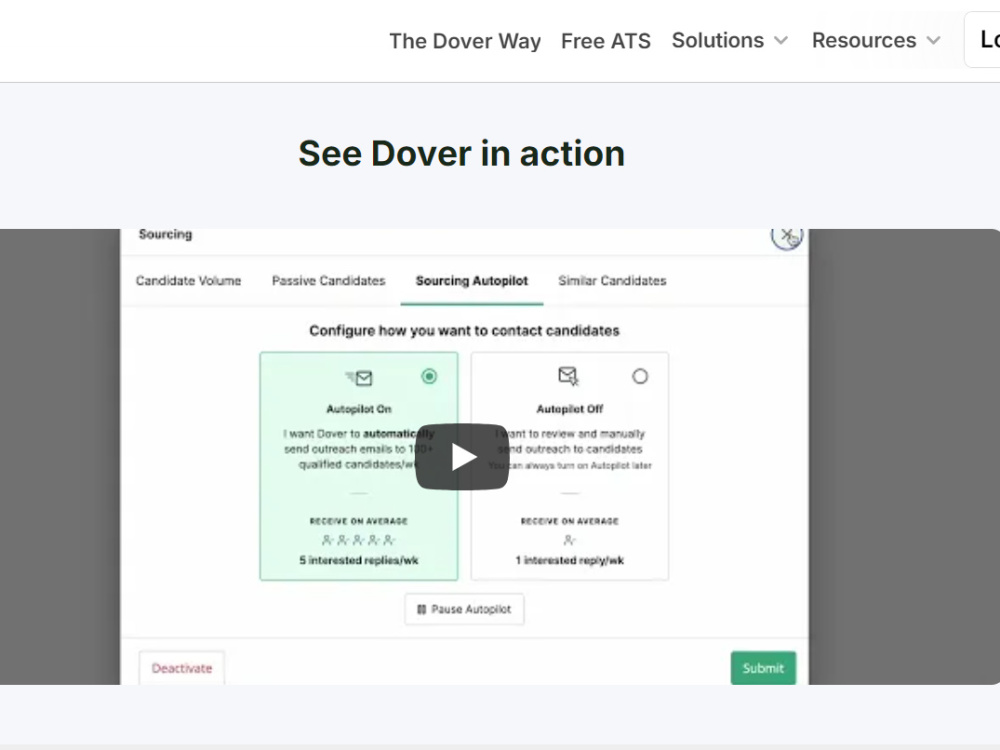The image size is (1000, 750).
Task: Click 'Configure how you want to contact candidates'
Action: [464, 330]
